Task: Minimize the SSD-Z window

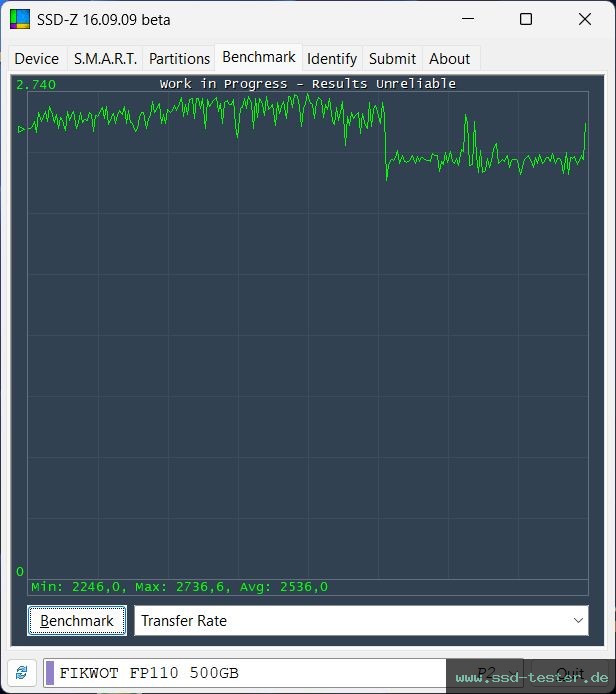Action: click(468, 19)
